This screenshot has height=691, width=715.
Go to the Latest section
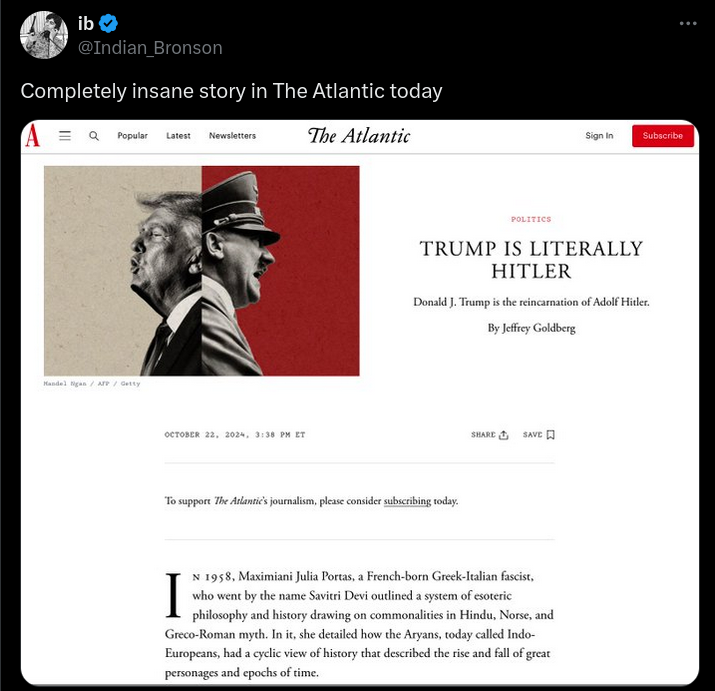(178, 135)
